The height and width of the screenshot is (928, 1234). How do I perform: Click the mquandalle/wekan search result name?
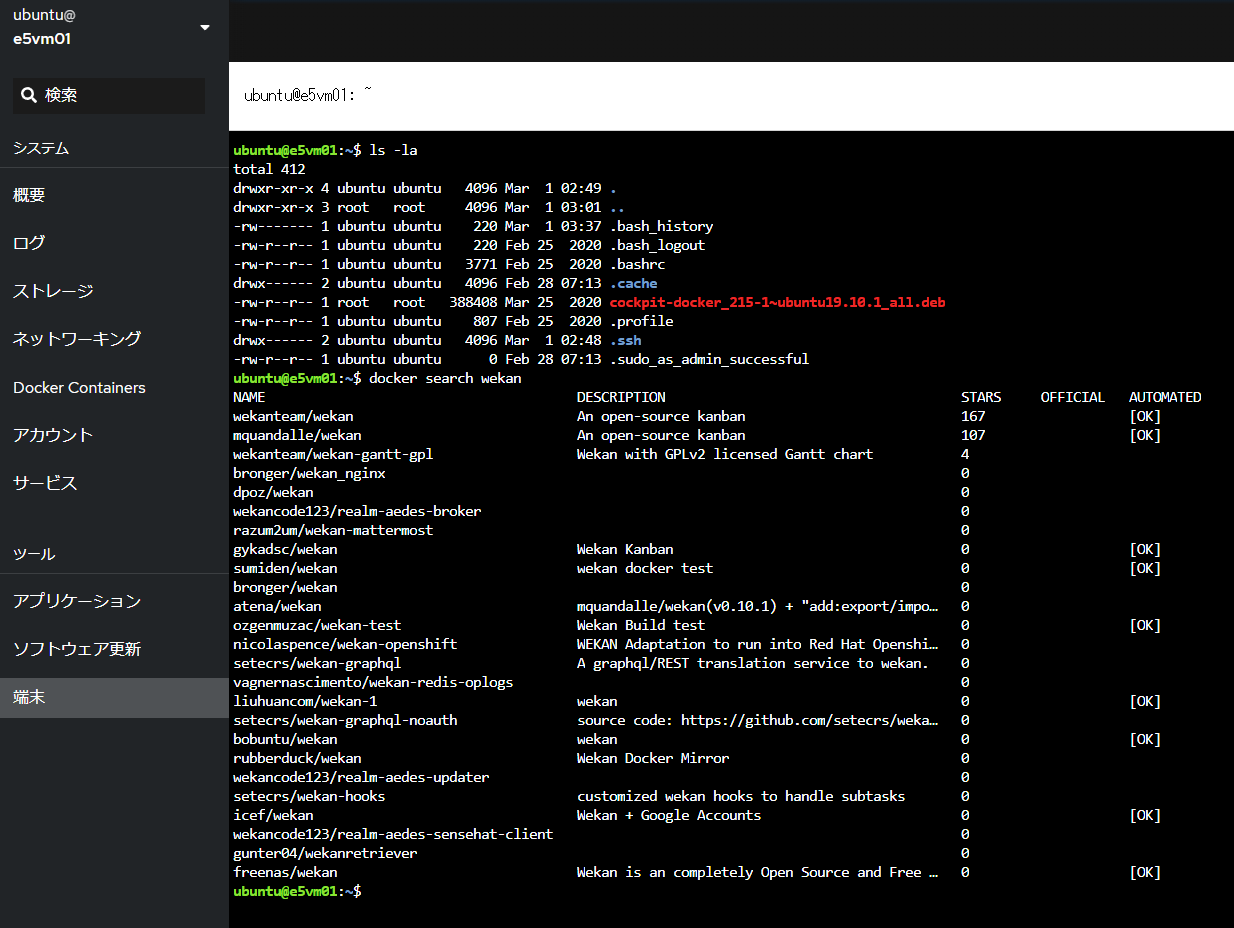click(297, 435)
